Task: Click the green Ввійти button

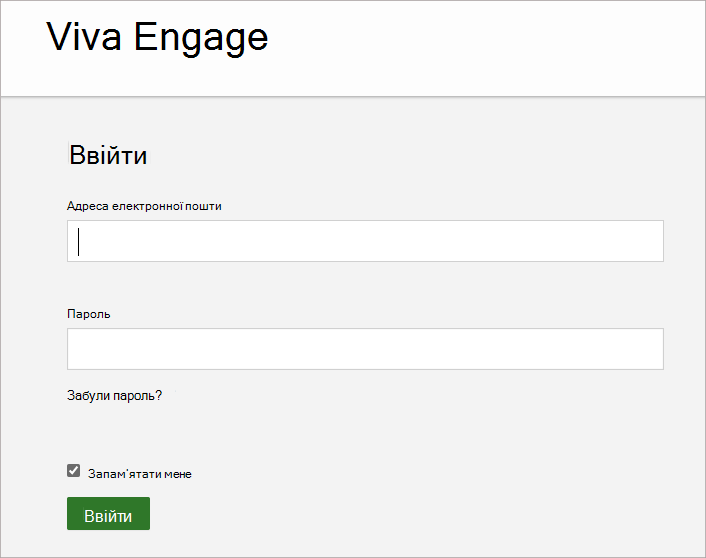Action: click(x=109, y=513)
